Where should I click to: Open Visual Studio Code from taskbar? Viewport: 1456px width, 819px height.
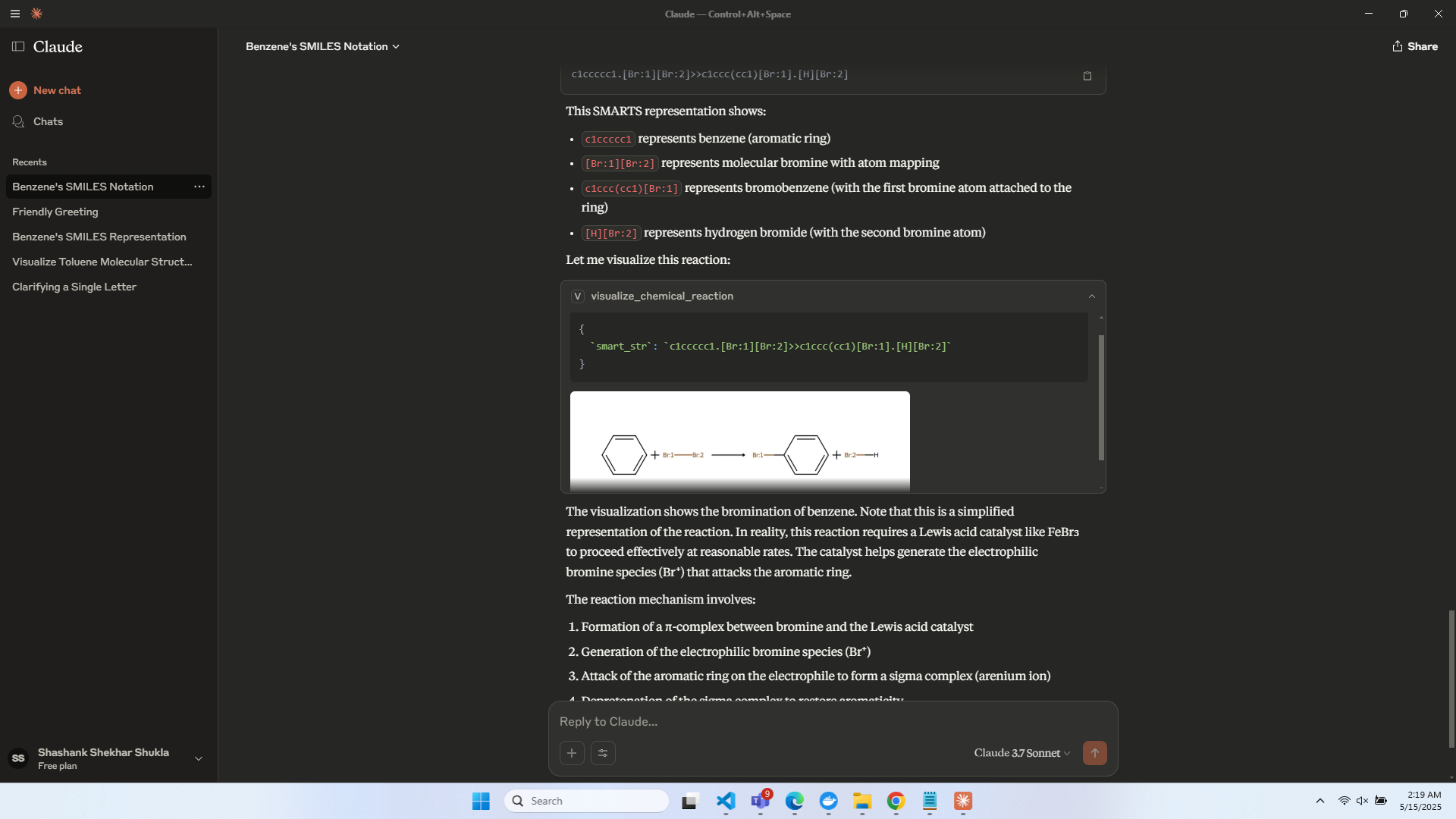point(726,801)
